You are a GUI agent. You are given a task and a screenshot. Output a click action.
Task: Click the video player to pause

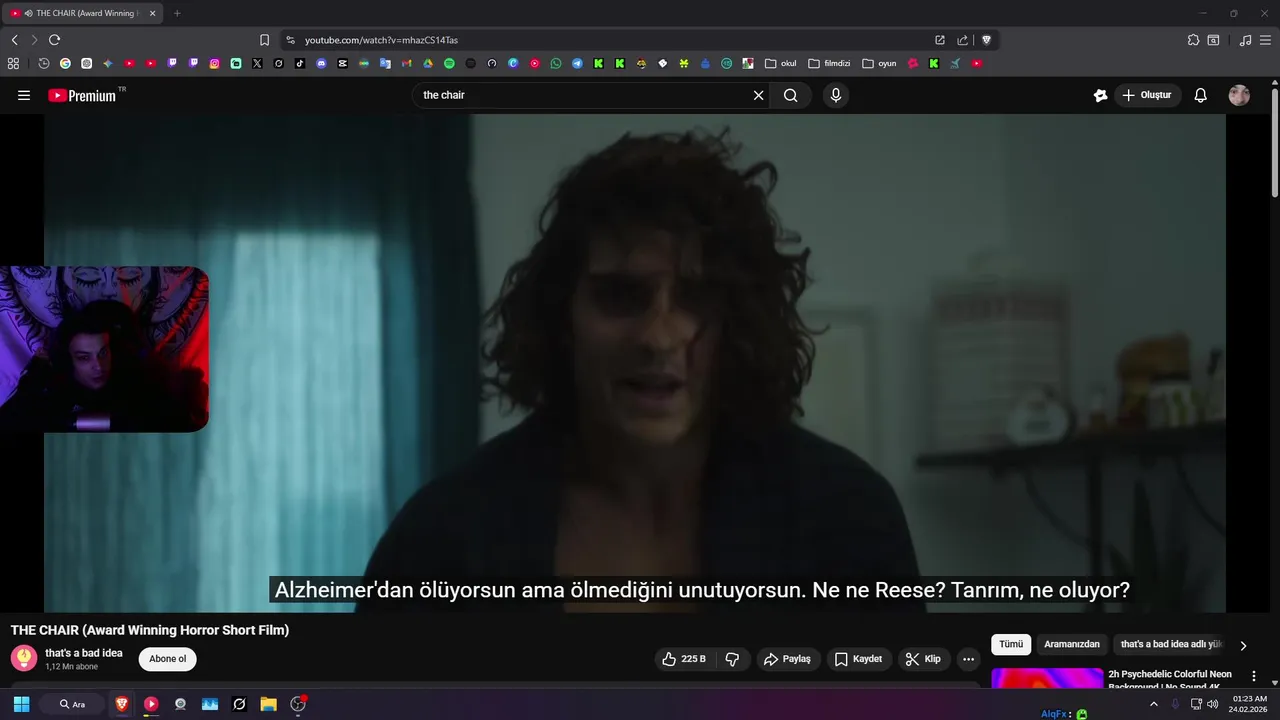pos(634,362)
